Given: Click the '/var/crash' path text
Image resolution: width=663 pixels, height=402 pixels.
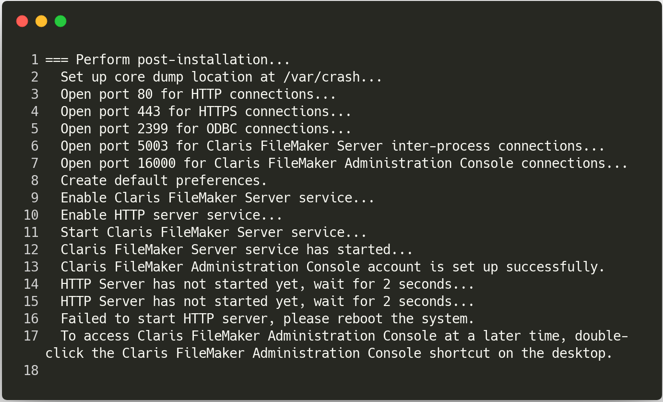Looking at the screenshot, I should tap(321, 77).
